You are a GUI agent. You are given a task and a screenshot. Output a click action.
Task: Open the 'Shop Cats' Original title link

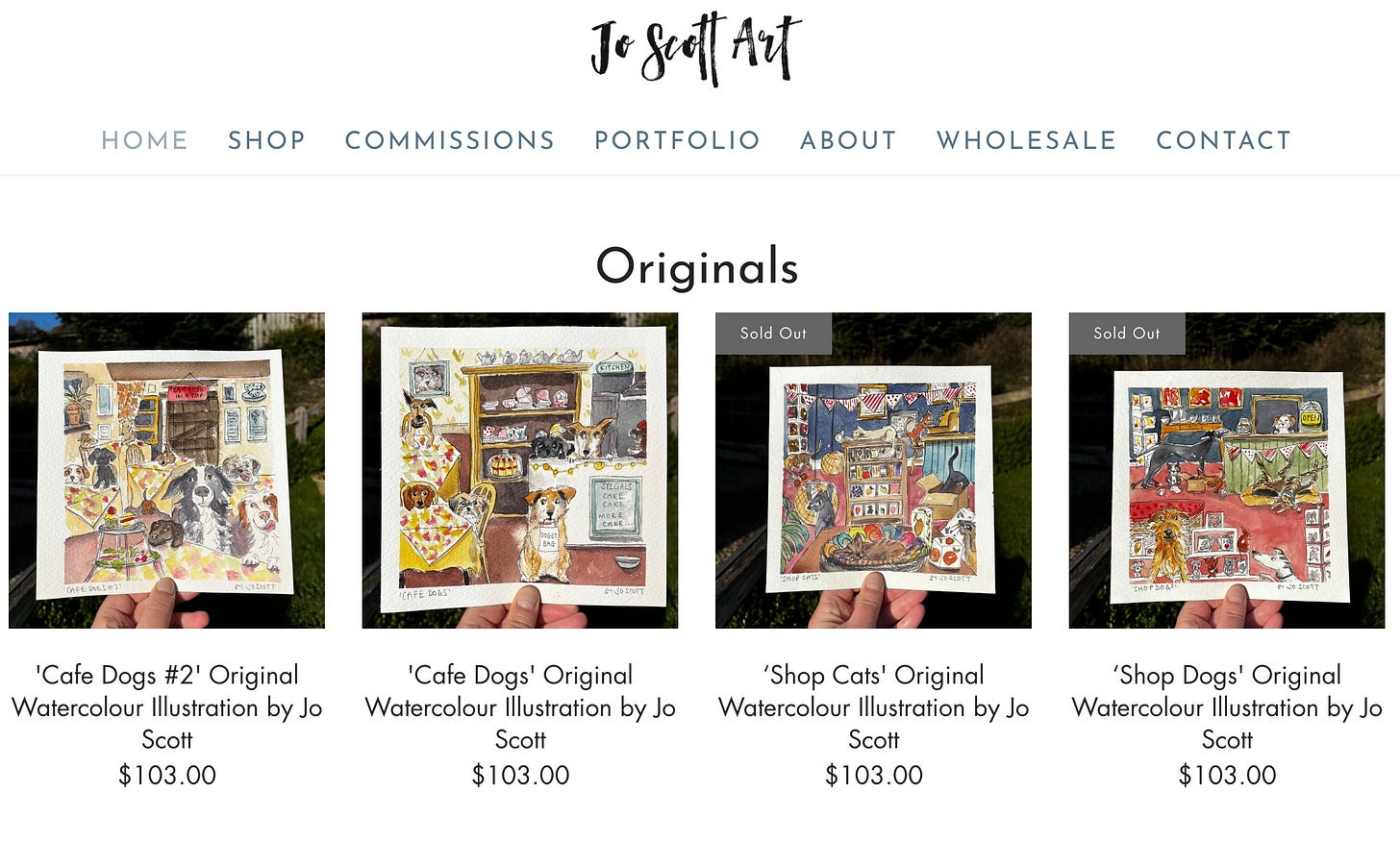873,707
